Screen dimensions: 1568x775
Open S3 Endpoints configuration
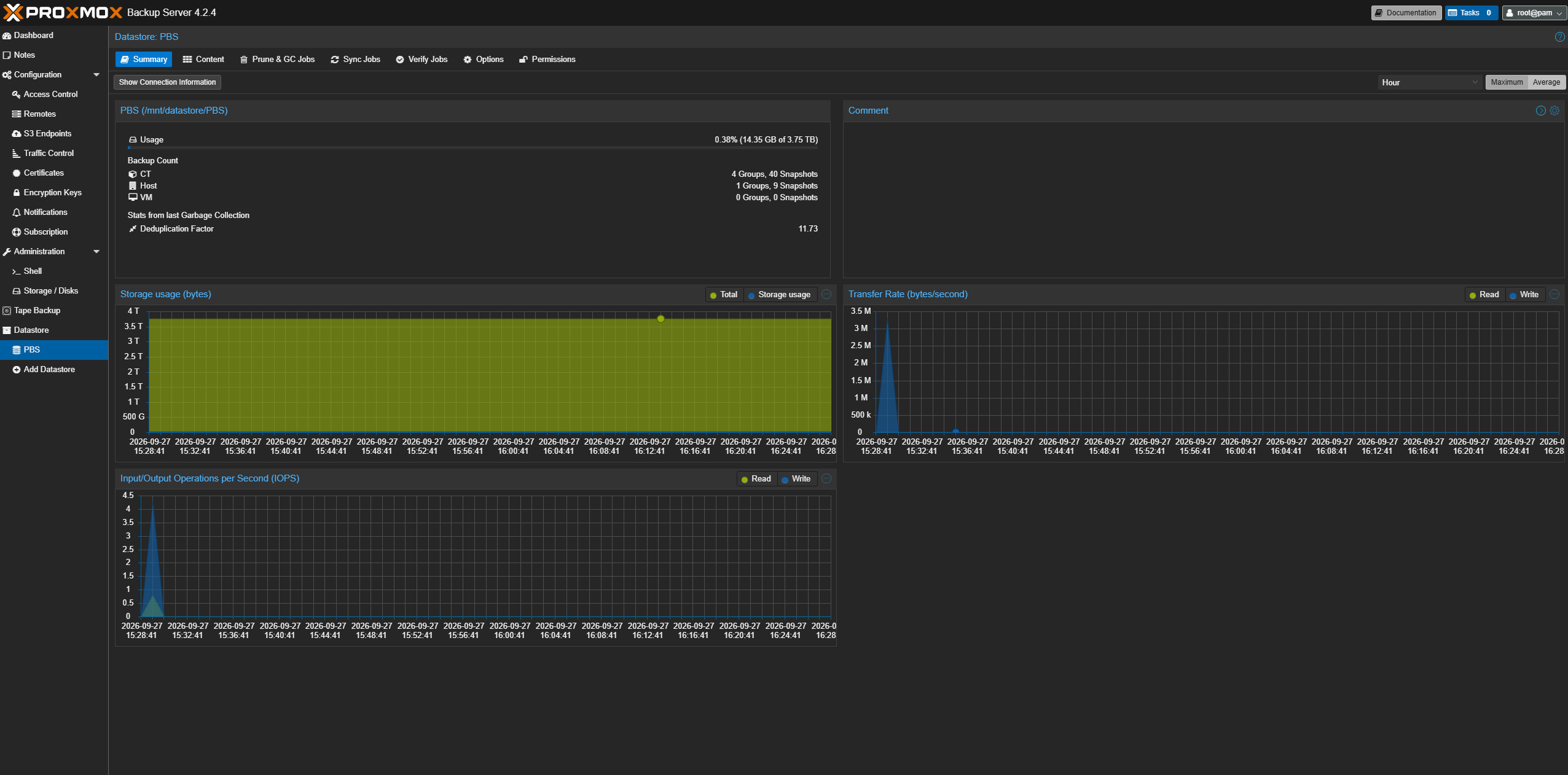click(54, 134)
